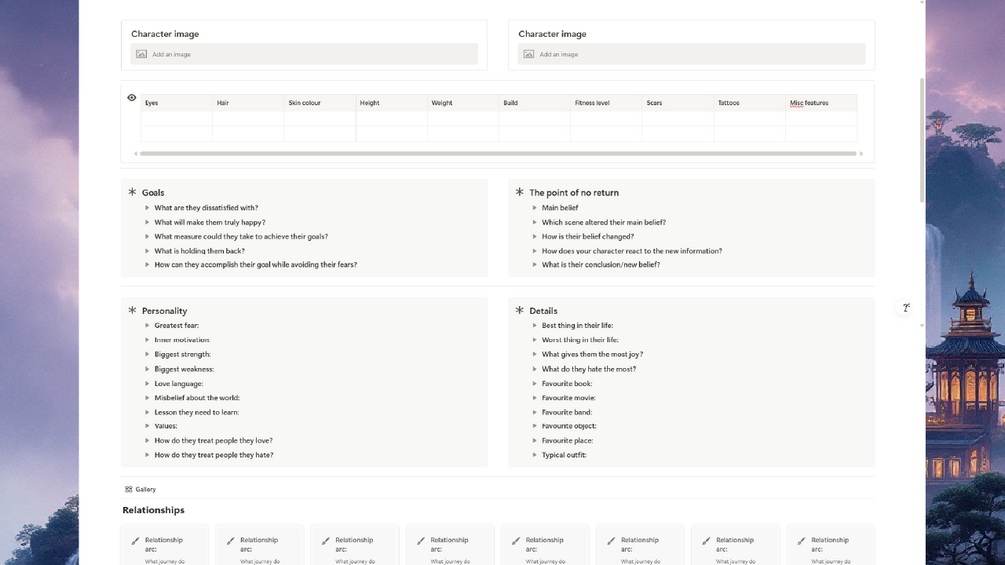Open the Gallery view tab
The width and height of the screenshot is (1005, 565).
point(140,490)
